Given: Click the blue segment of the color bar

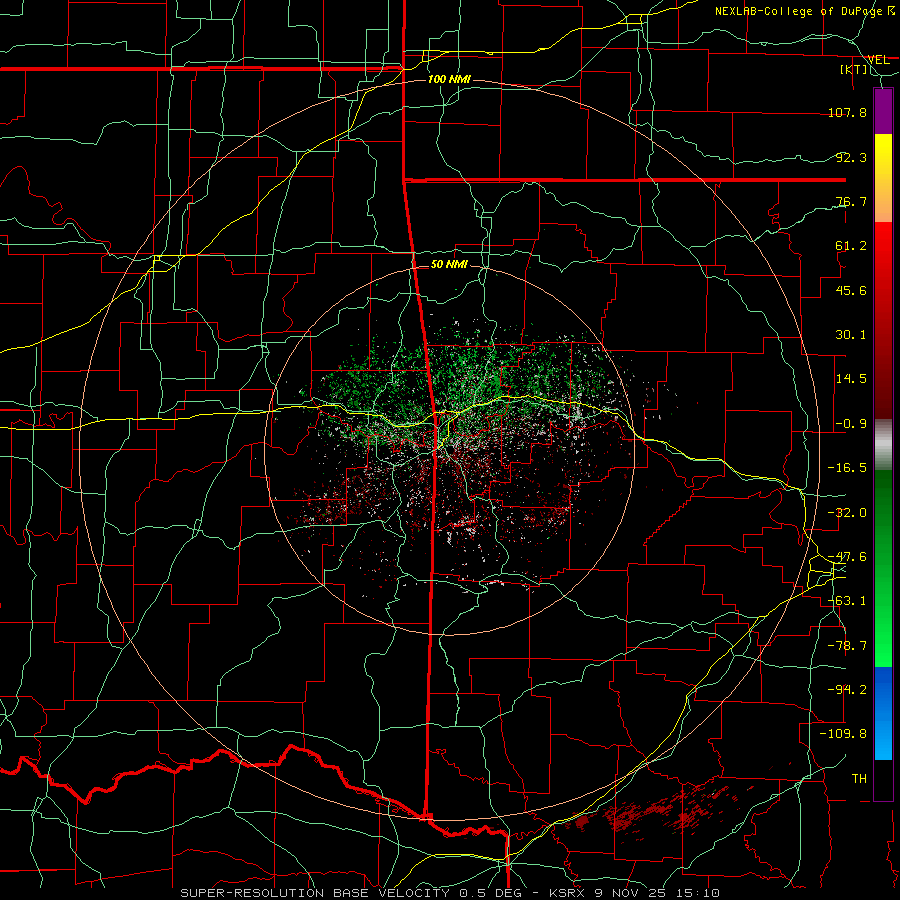Looking at the screenshot, I should [x=883, y=713].
